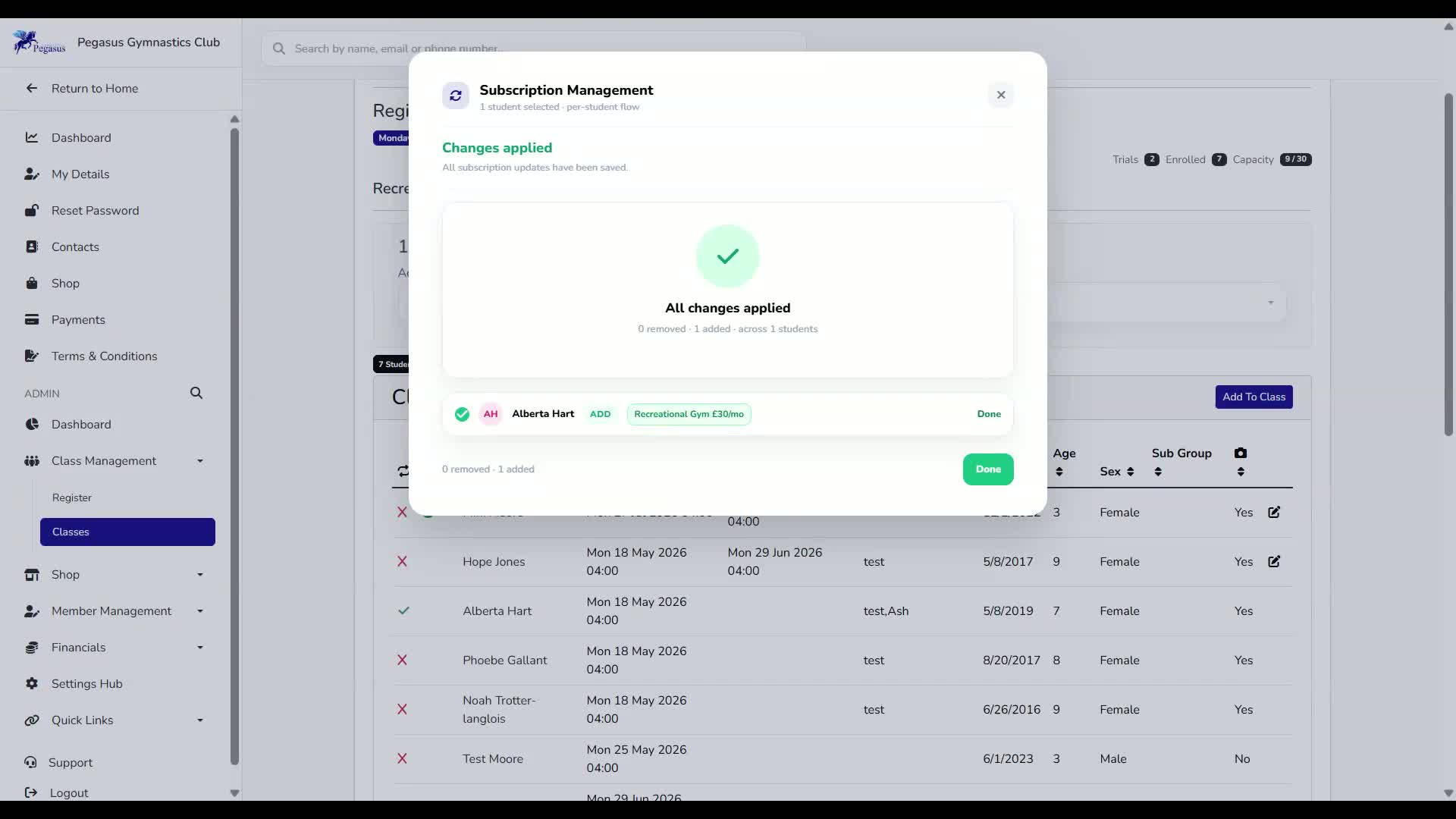
Task: Click the sidebar vertical scrollbar
Action: 234,447
